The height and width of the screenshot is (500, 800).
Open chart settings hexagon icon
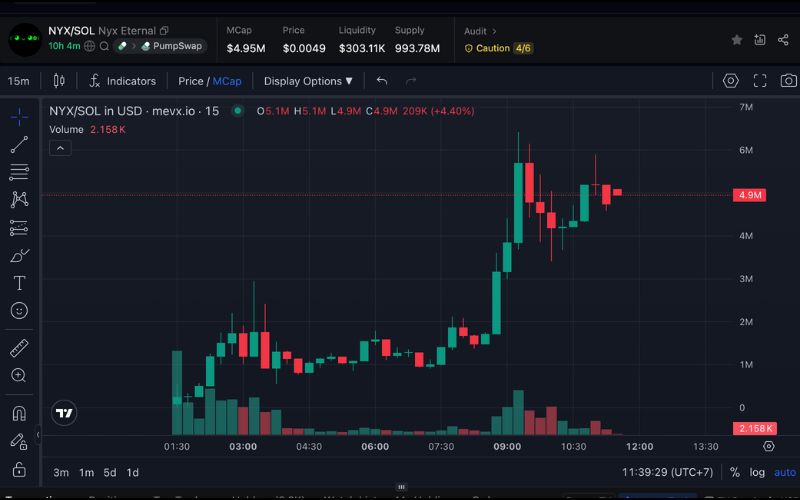731,81
